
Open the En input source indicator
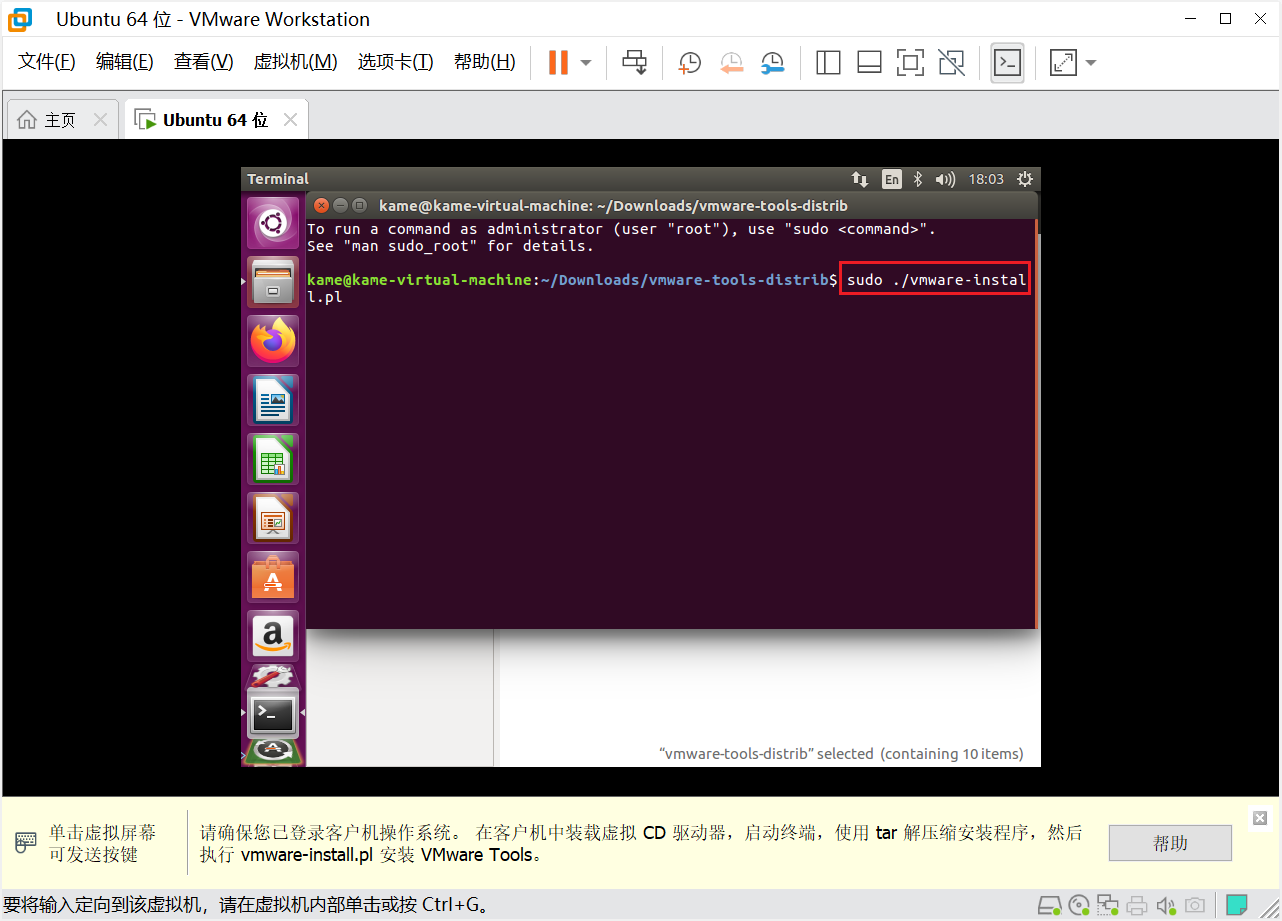[x=892, y=179]
